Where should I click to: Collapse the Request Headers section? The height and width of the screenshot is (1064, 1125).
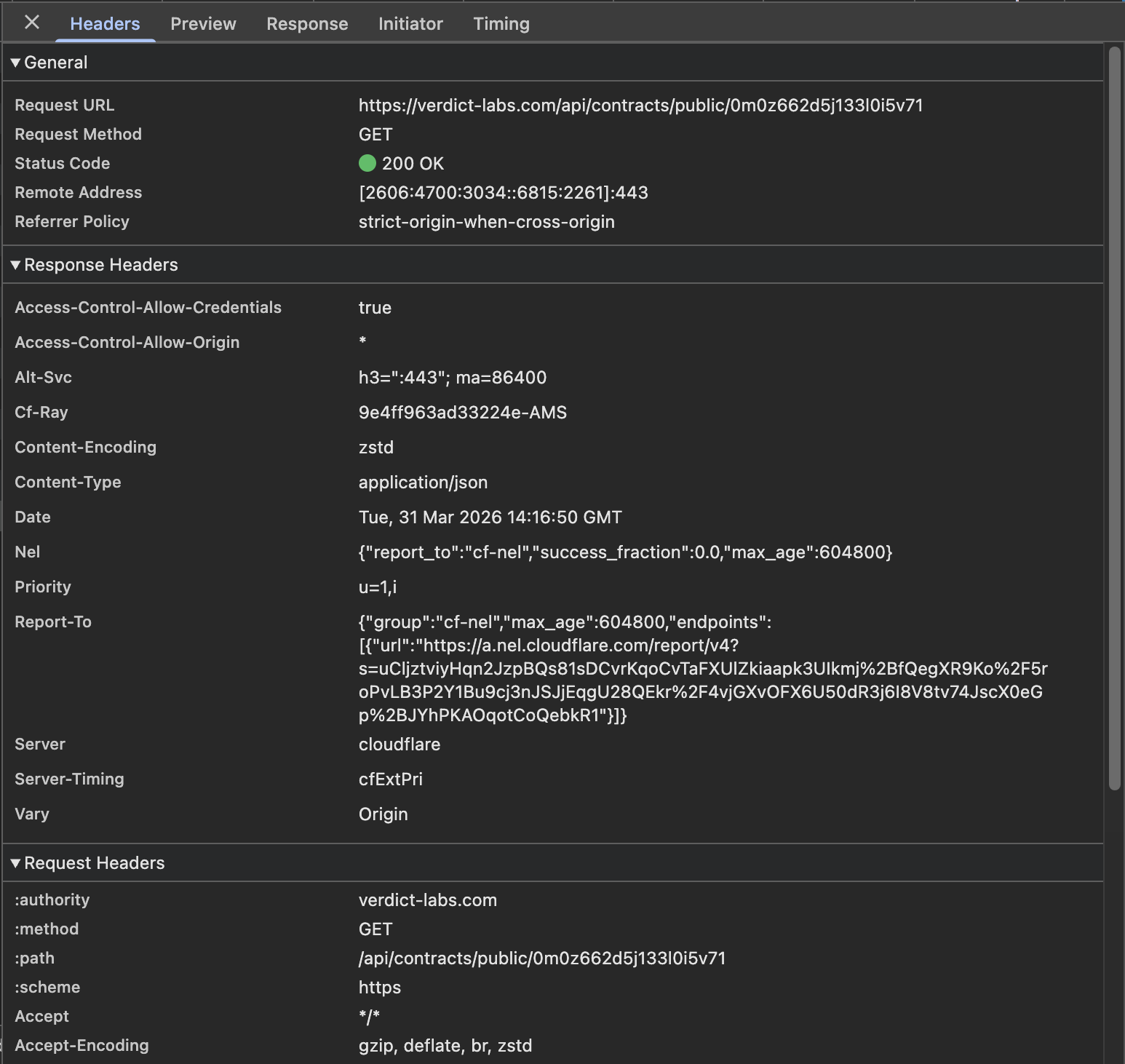(16, 863)
